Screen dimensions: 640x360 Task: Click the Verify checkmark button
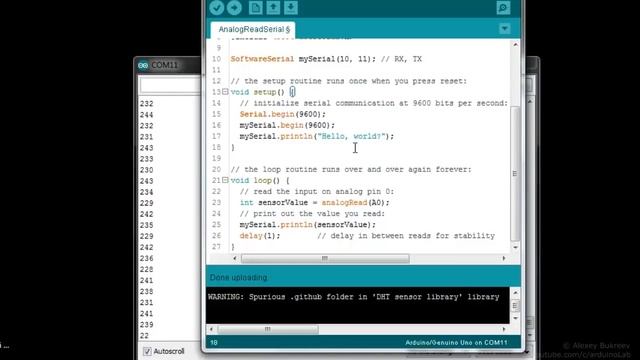tap(216, 7)
